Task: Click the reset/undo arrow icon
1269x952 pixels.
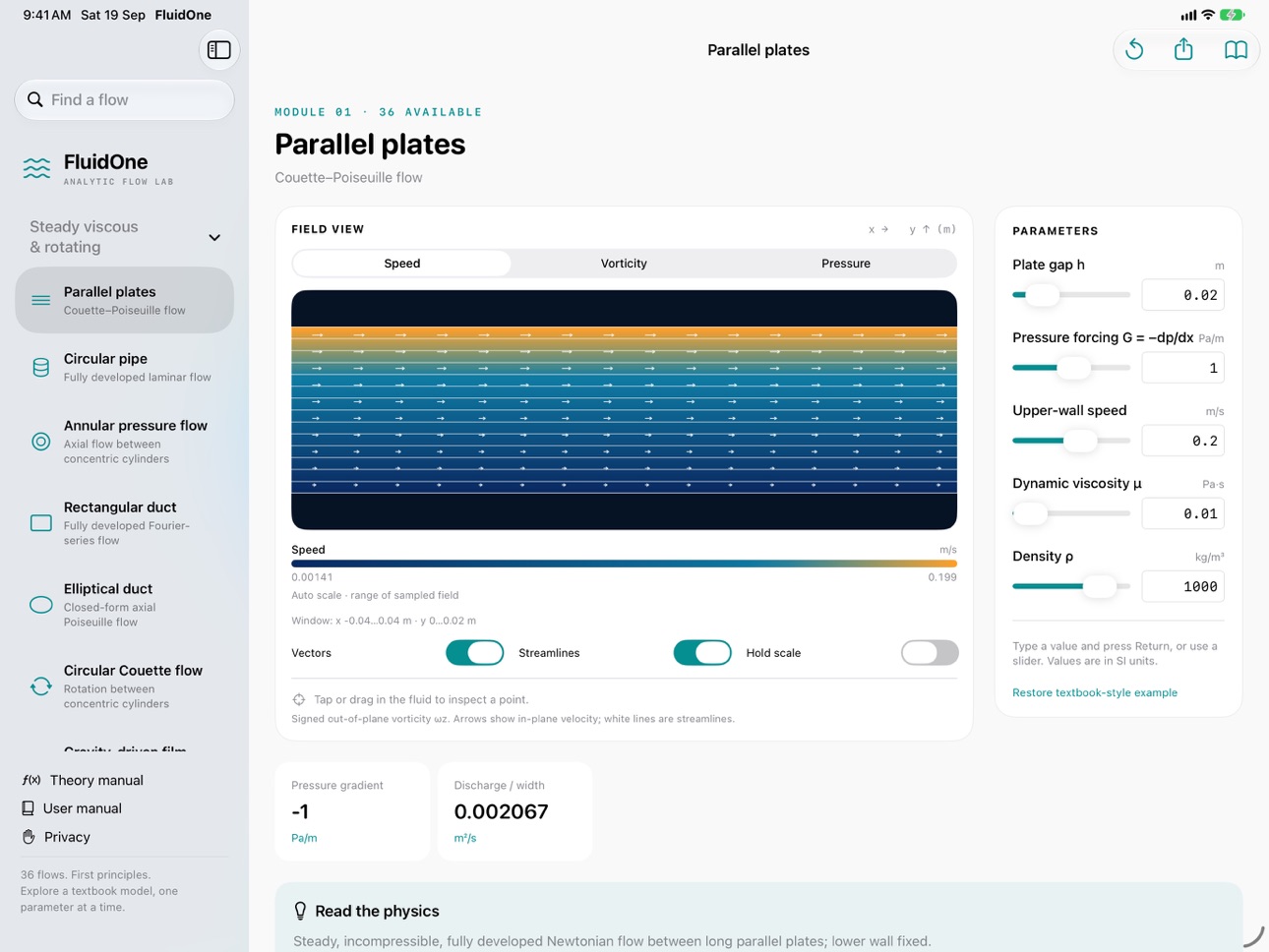Action: [1134, 50]
